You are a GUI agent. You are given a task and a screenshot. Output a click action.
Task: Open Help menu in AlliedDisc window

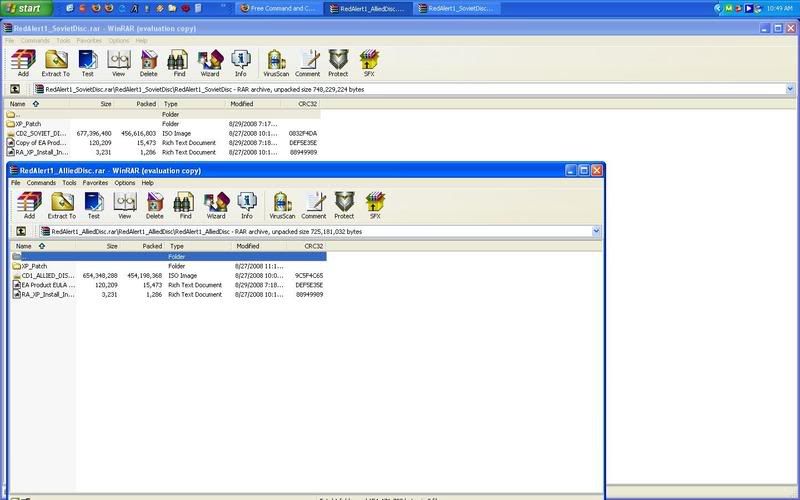point(147,183)
